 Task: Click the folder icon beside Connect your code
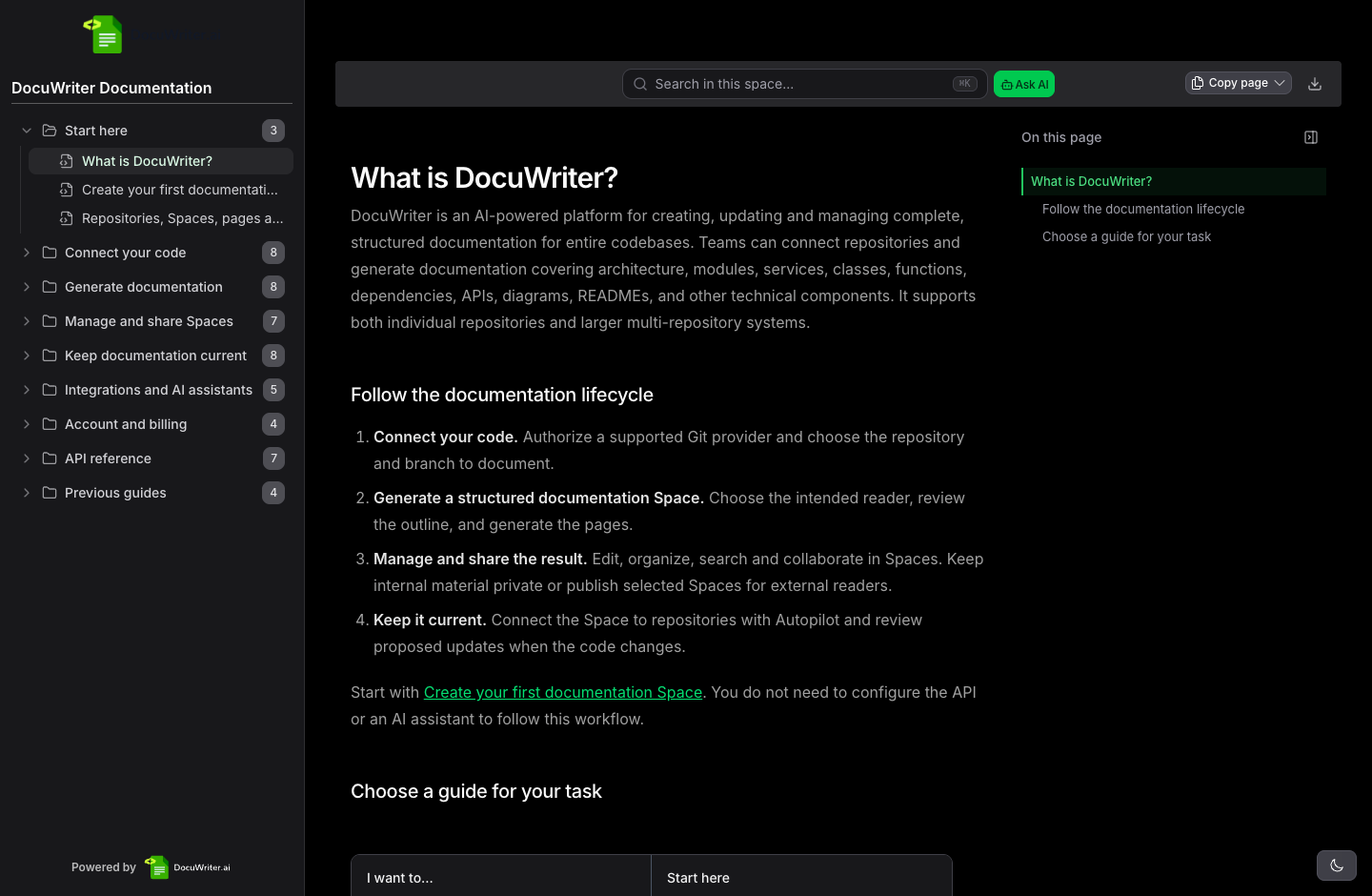pyautogui.click(x=50, y=253)
